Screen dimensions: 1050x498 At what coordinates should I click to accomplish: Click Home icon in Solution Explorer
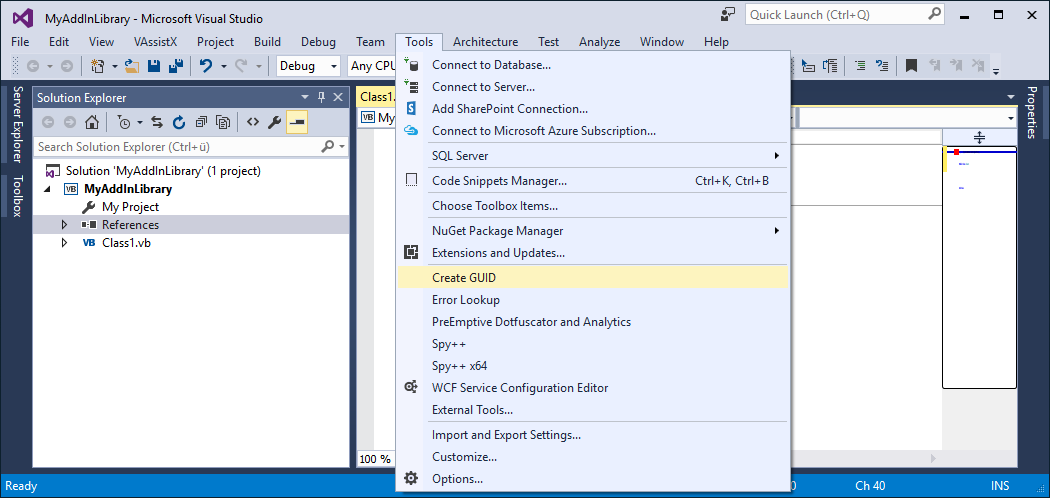[91, 122]
